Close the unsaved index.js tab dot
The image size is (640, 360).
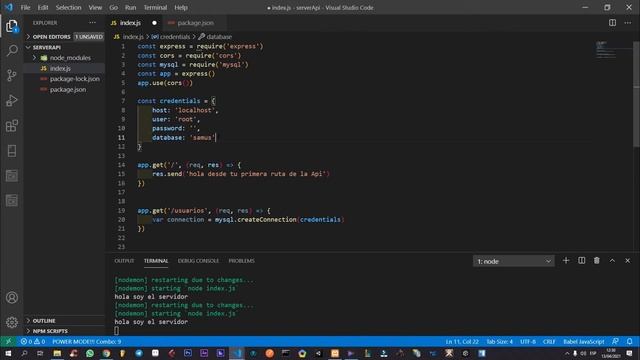[x=154, y=23]
